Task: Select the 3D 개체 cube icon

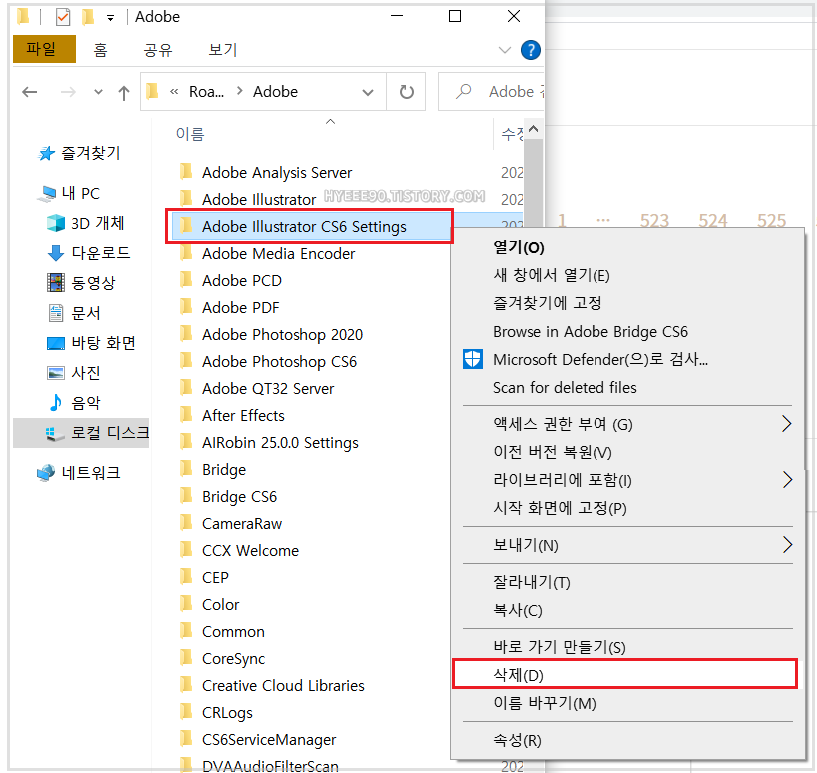Action: pos(55,223)
